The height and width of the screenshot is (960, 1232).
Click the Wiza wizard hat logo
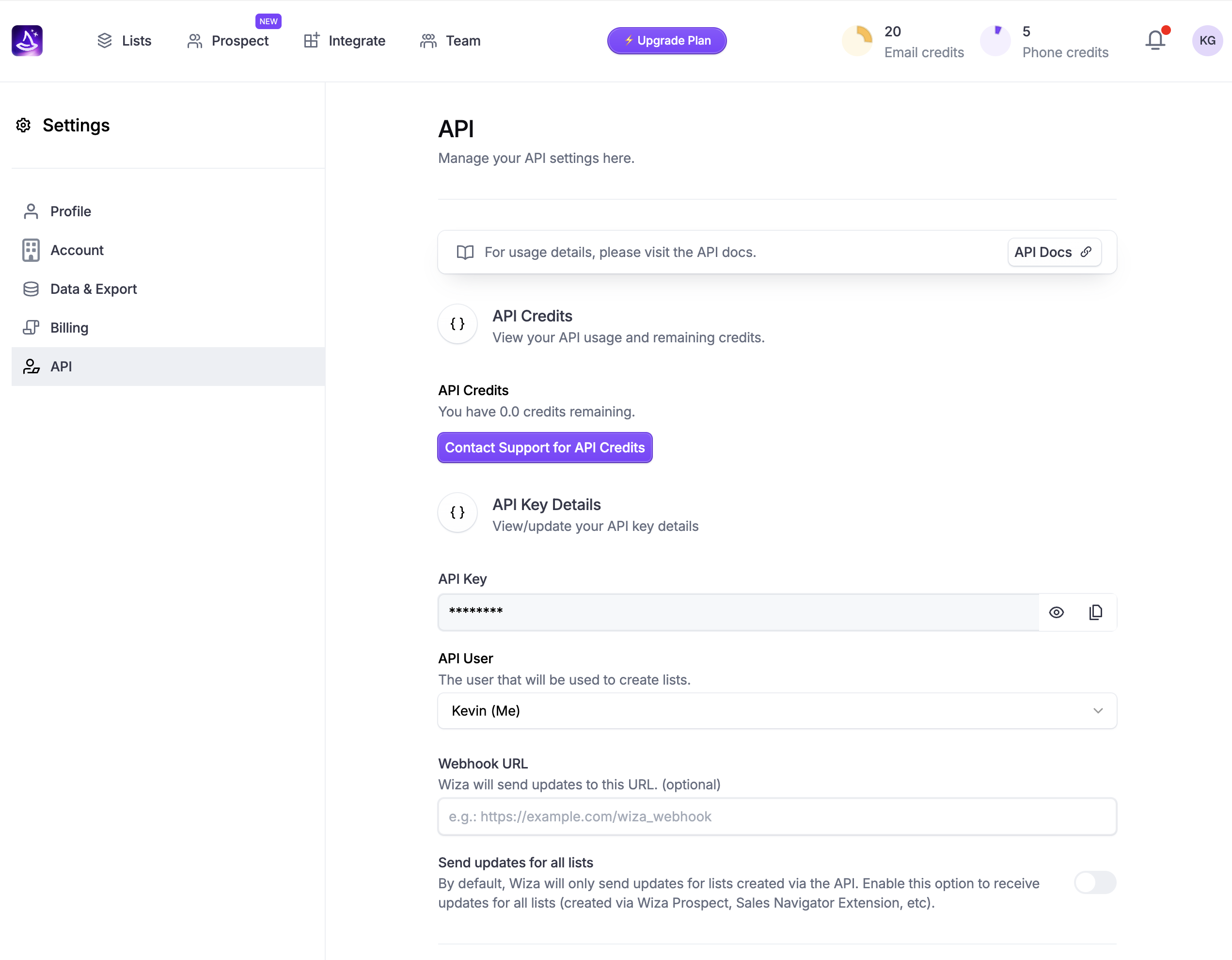[x=27, y=41]
